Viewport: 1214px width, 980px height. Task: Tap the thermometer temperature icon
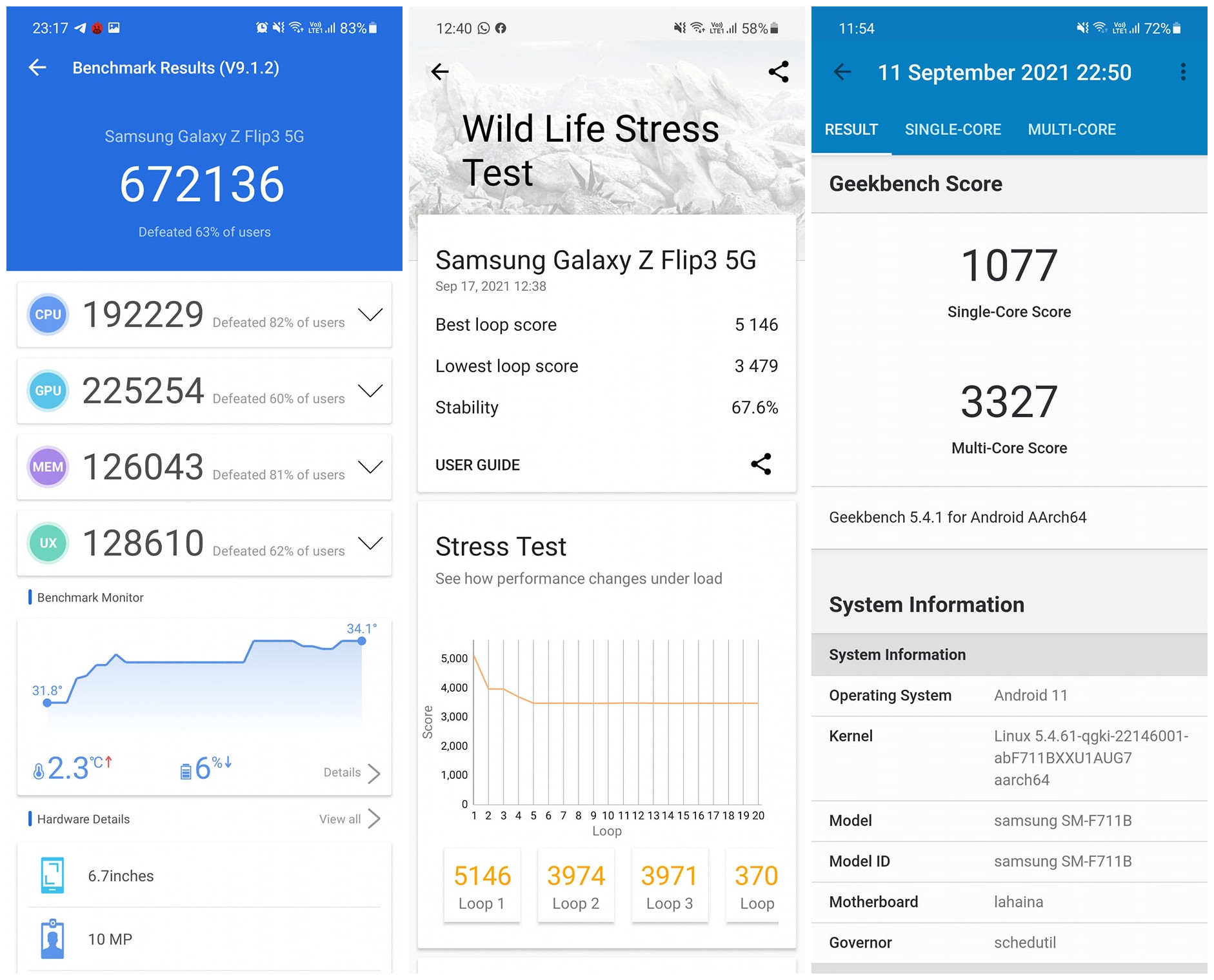click(39, 770)
